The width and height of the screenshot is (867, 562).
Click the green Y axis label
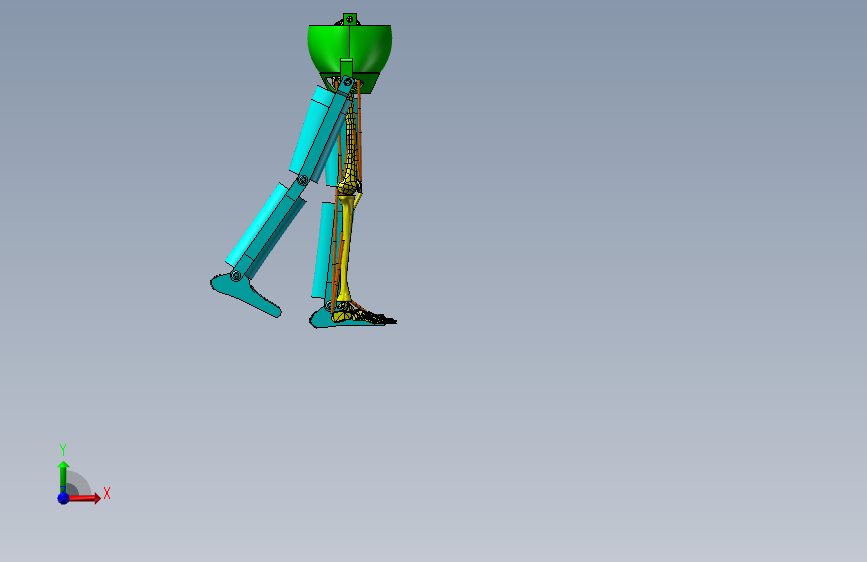63,450
